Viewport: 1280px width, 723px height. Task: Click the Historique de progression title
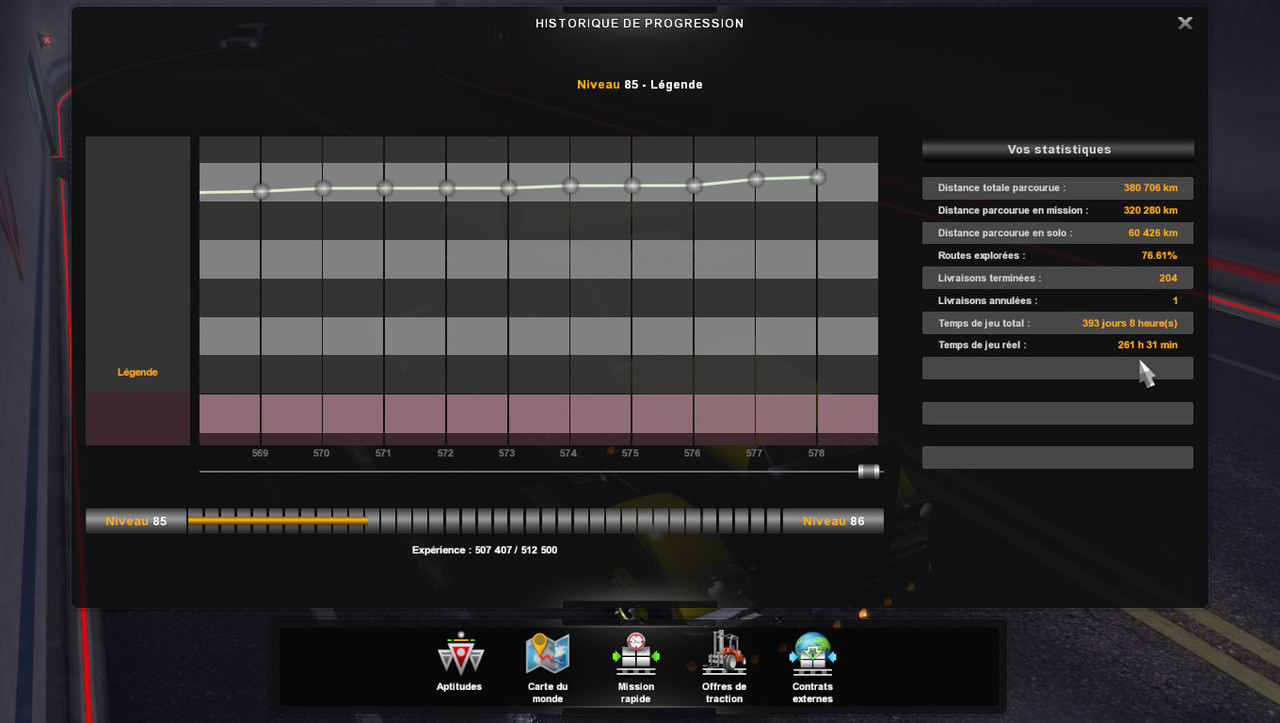(640, 23)
